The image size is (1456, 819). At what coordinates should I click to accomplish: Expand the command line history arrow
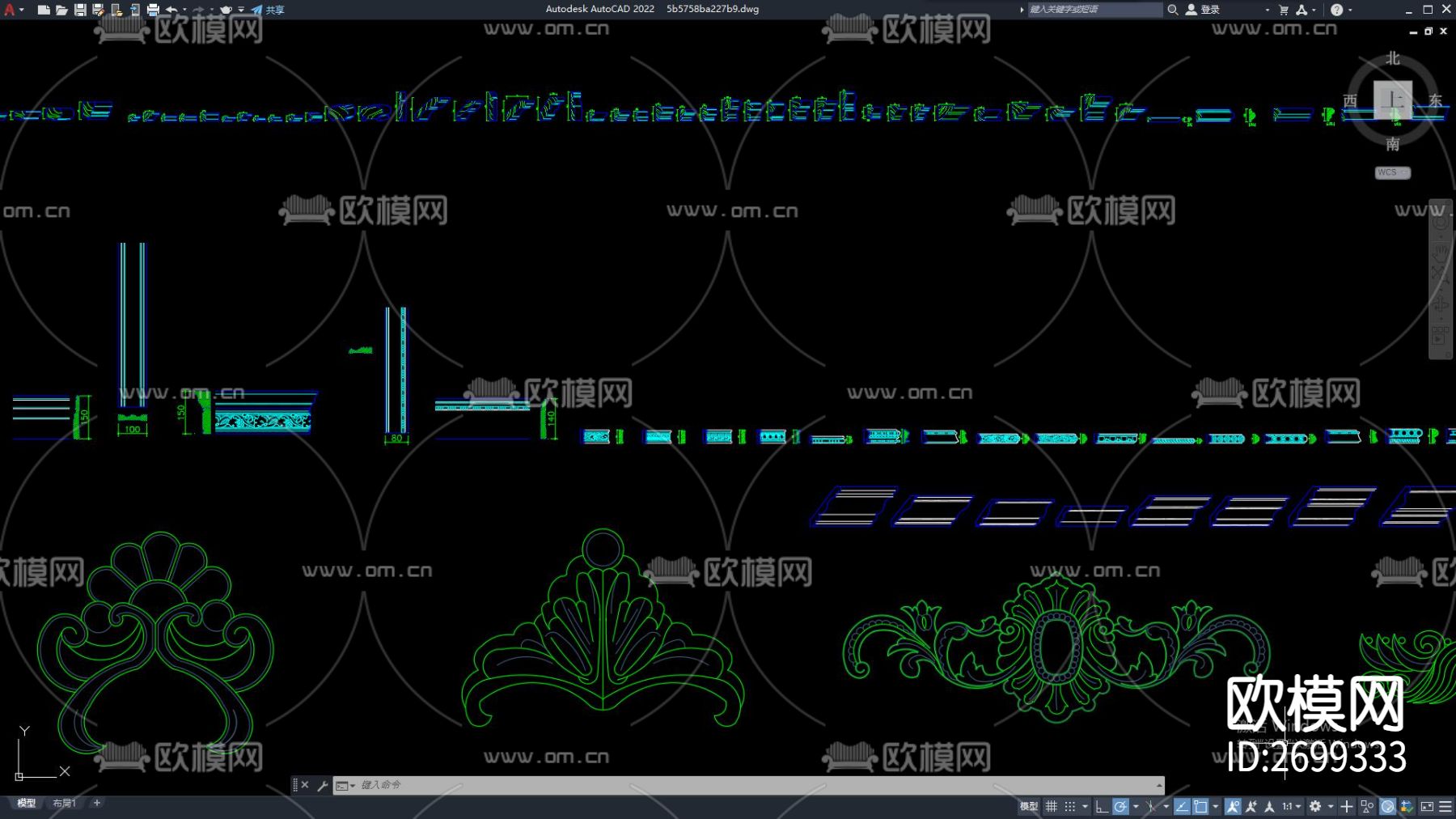pyautogui.click(x=1159, y=785)
